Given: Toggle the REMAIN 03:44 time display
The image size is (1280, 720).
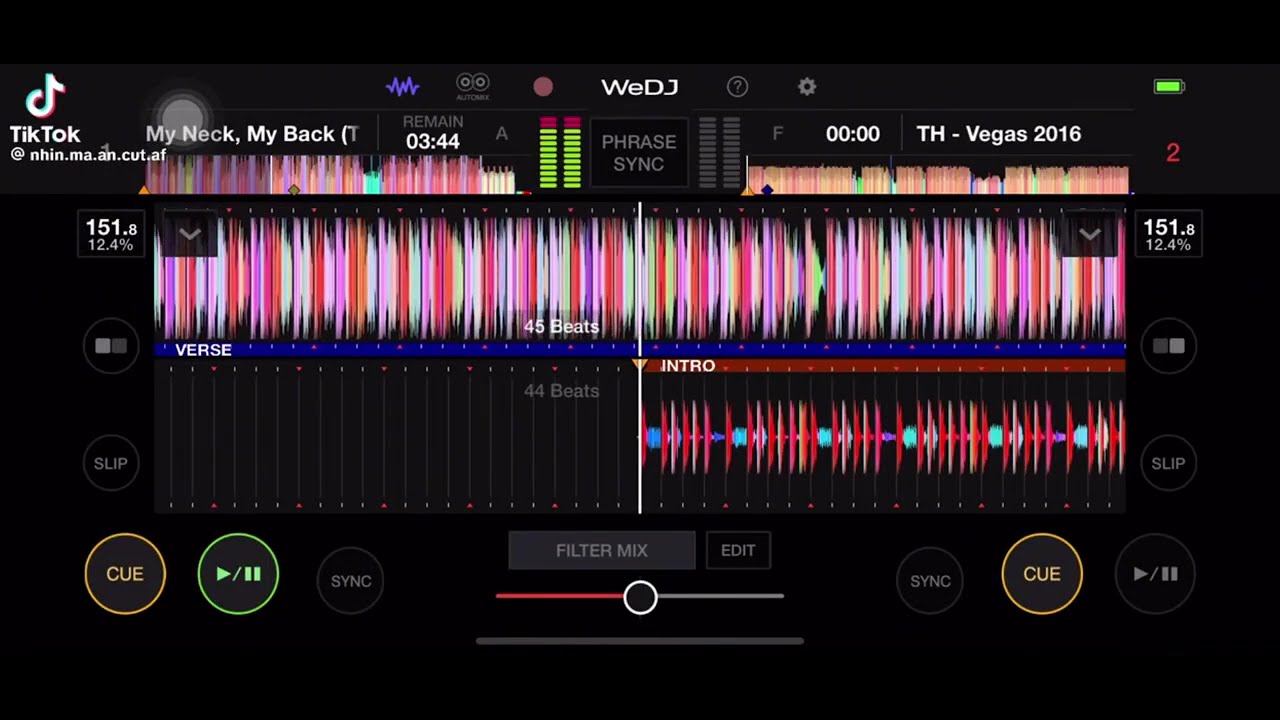Looking at the screenshot, I should pos(432,133).
